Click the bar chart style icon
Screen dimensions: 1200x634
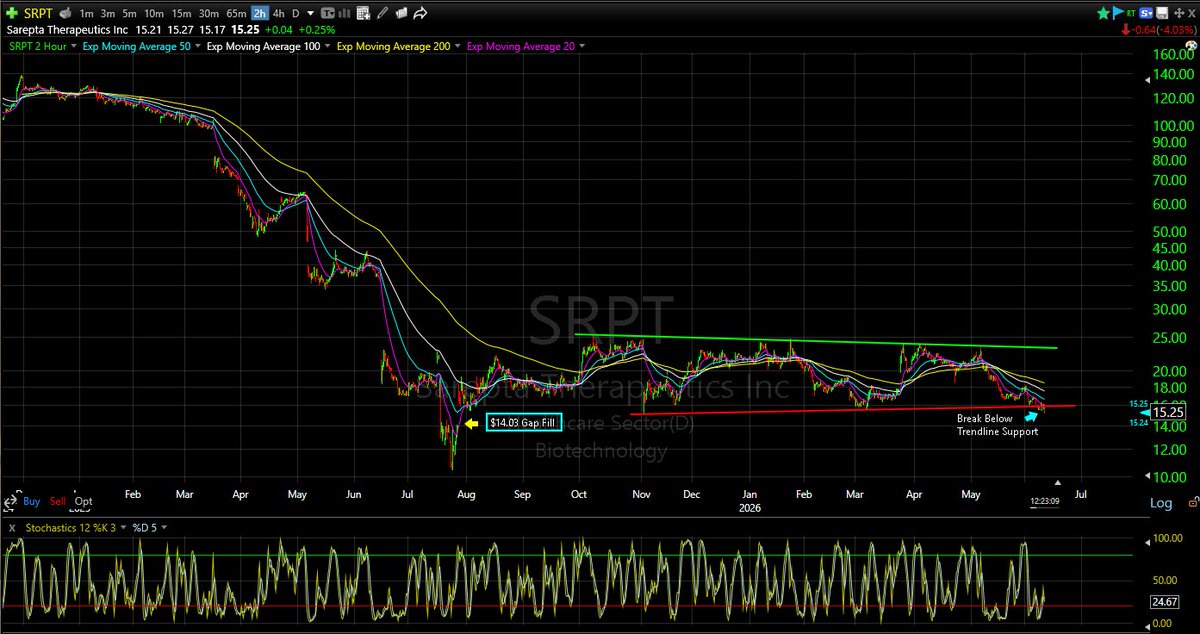(345, 13)
